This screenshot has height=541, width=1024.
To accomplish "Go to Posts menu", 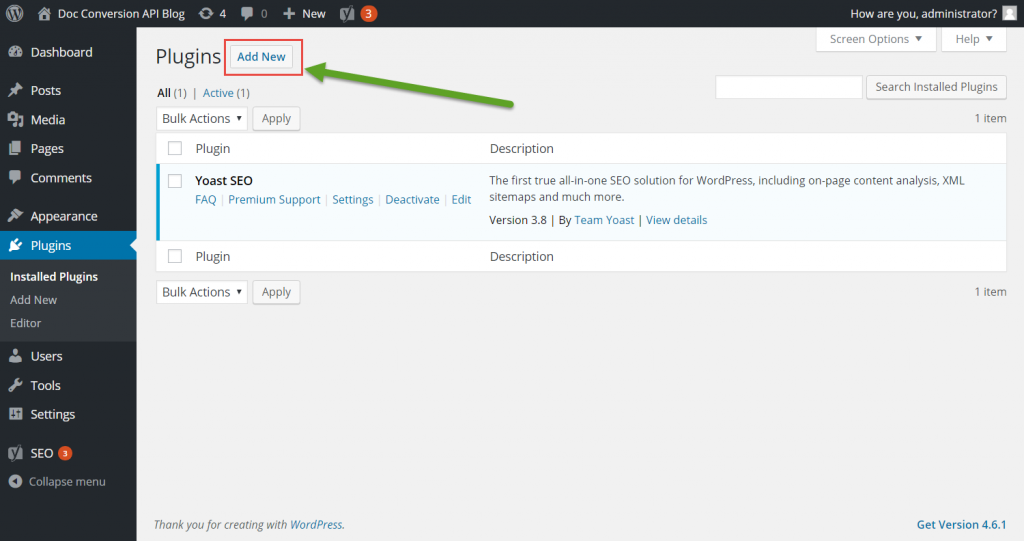I will 46,90.
